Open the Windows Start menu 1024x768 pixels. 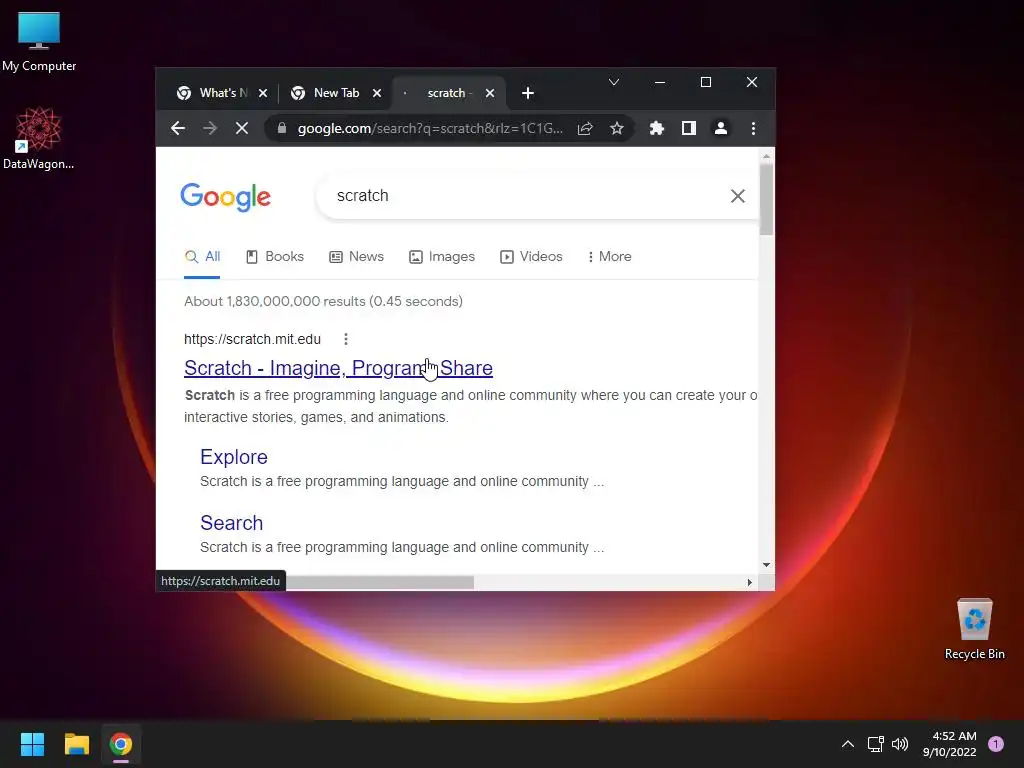[32, 744]
